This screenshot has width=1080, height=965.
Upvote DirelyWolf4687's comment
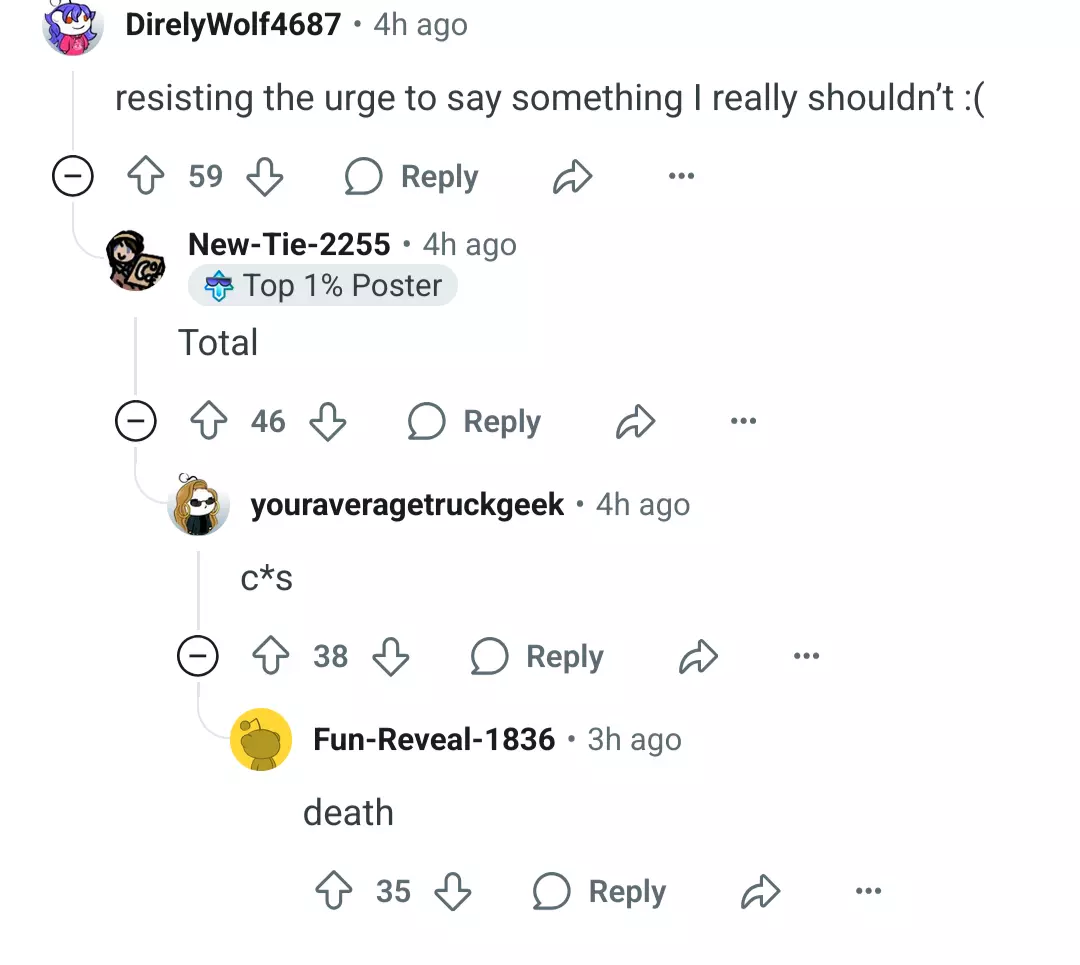coord(146,176)
